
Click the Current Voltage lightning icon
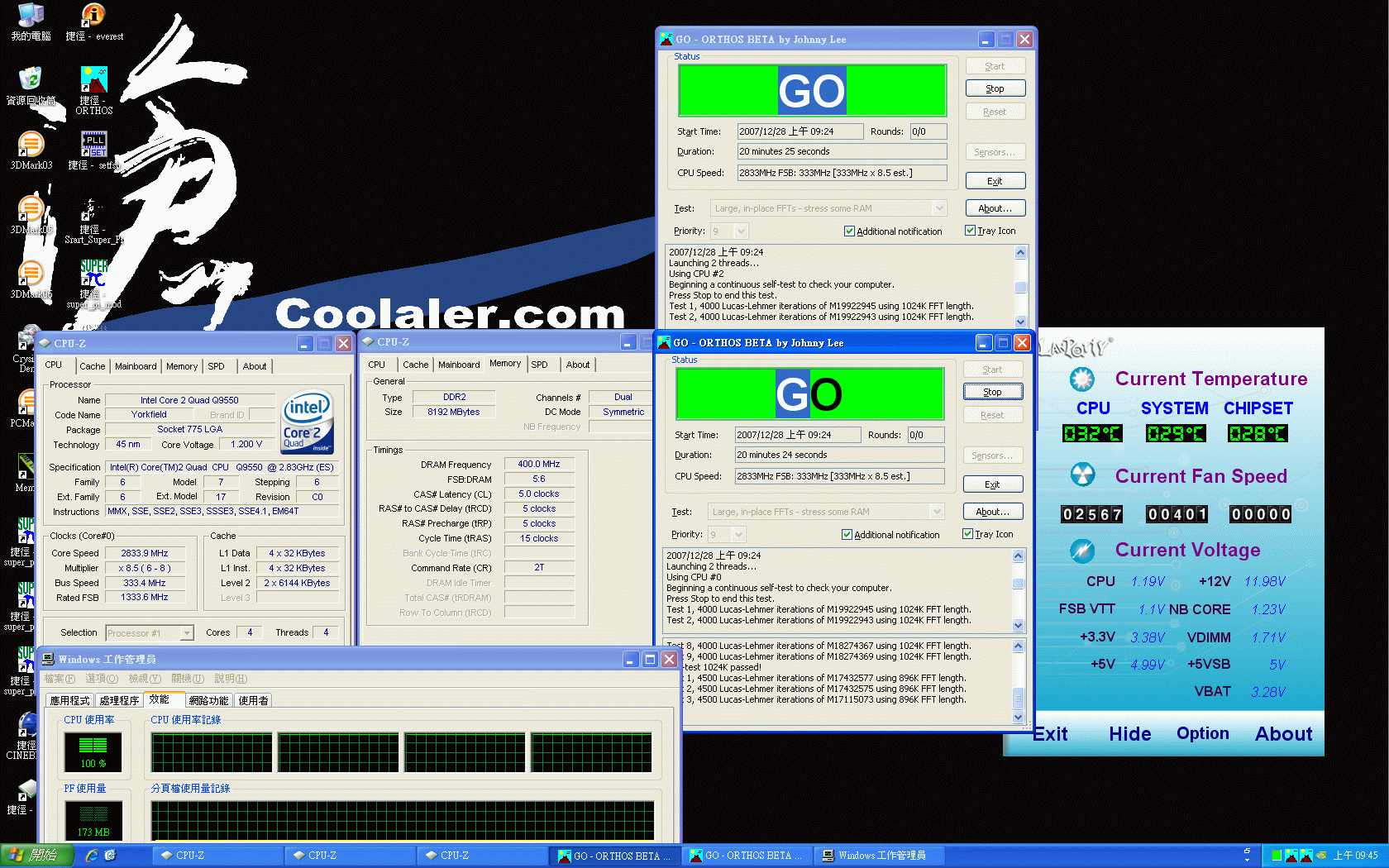[x=1081, y=550]
